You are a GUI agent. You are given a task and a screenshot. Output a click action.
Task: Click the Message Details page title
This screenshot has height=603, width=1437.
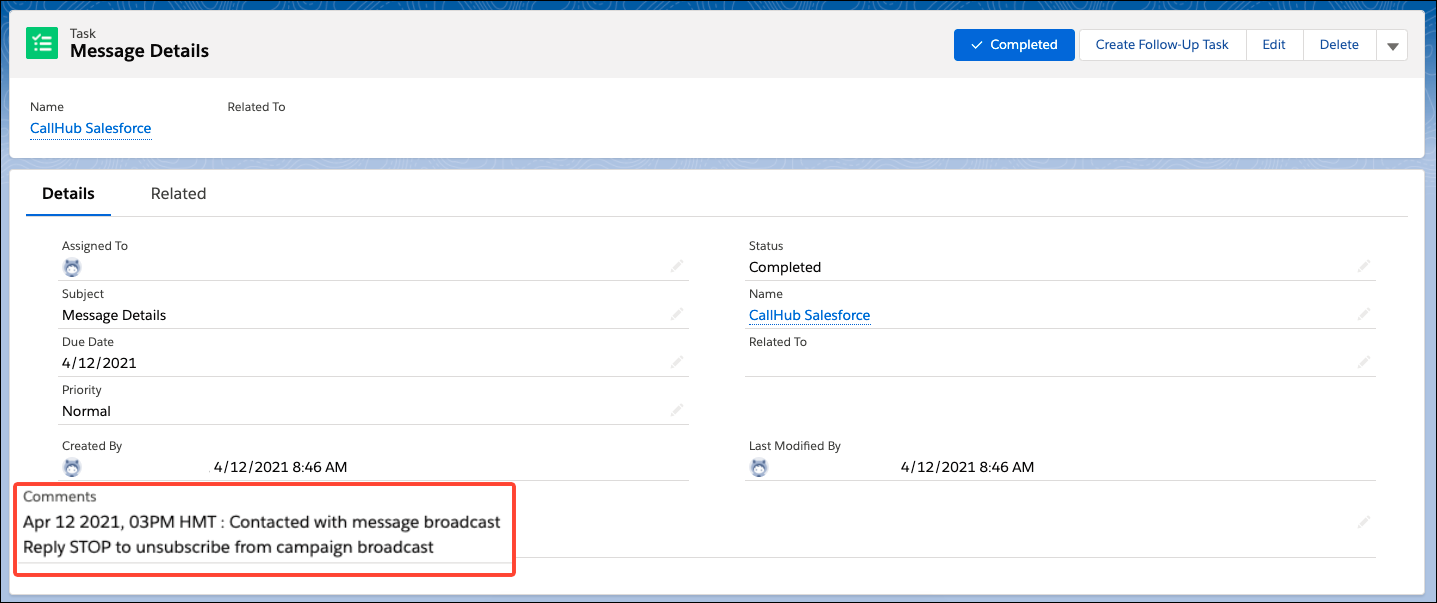coord(139,51)
